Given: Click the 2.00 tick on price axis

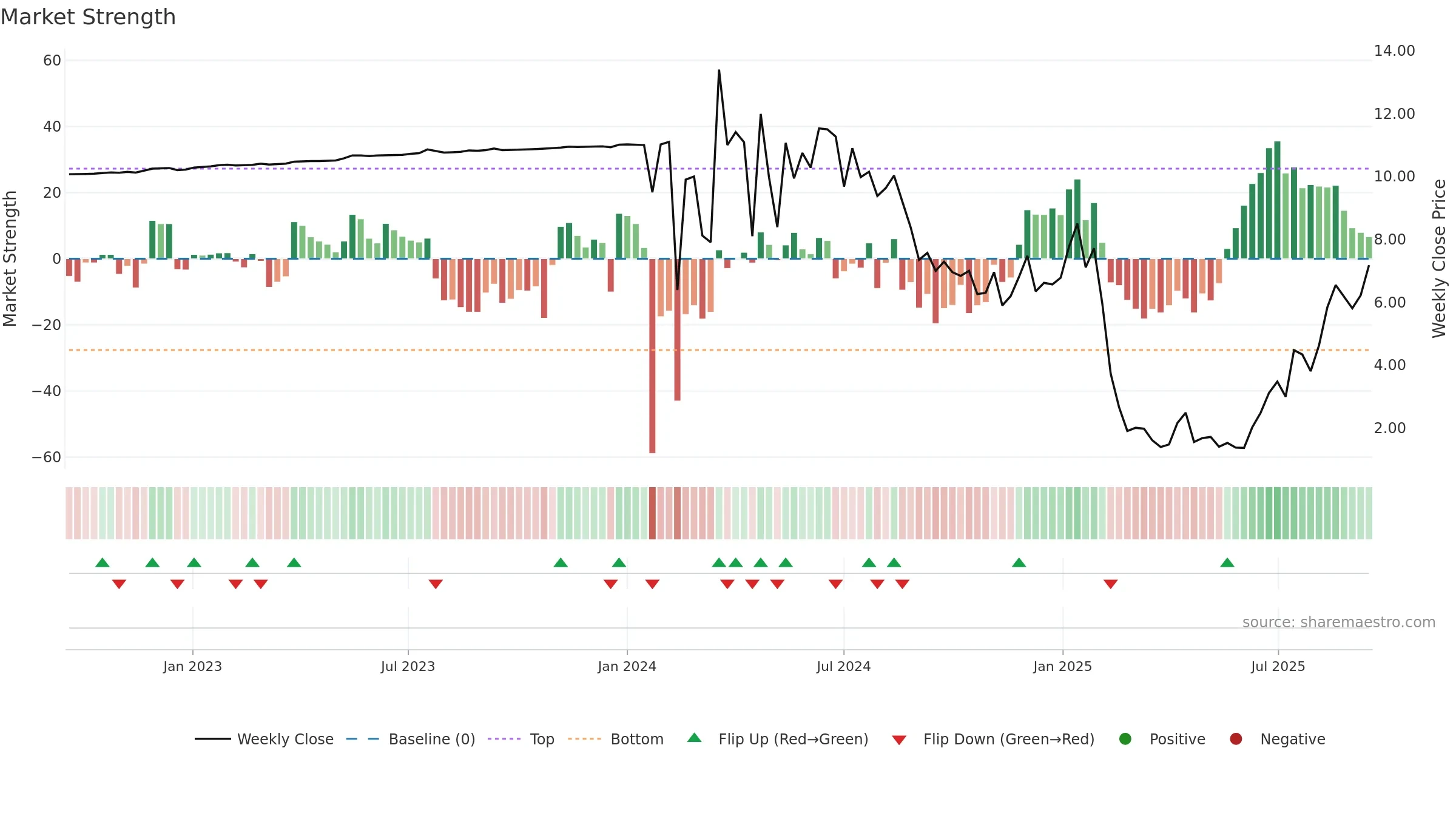Looking at the screenshot, I should pyautogui.click(x=1389, y=428).
